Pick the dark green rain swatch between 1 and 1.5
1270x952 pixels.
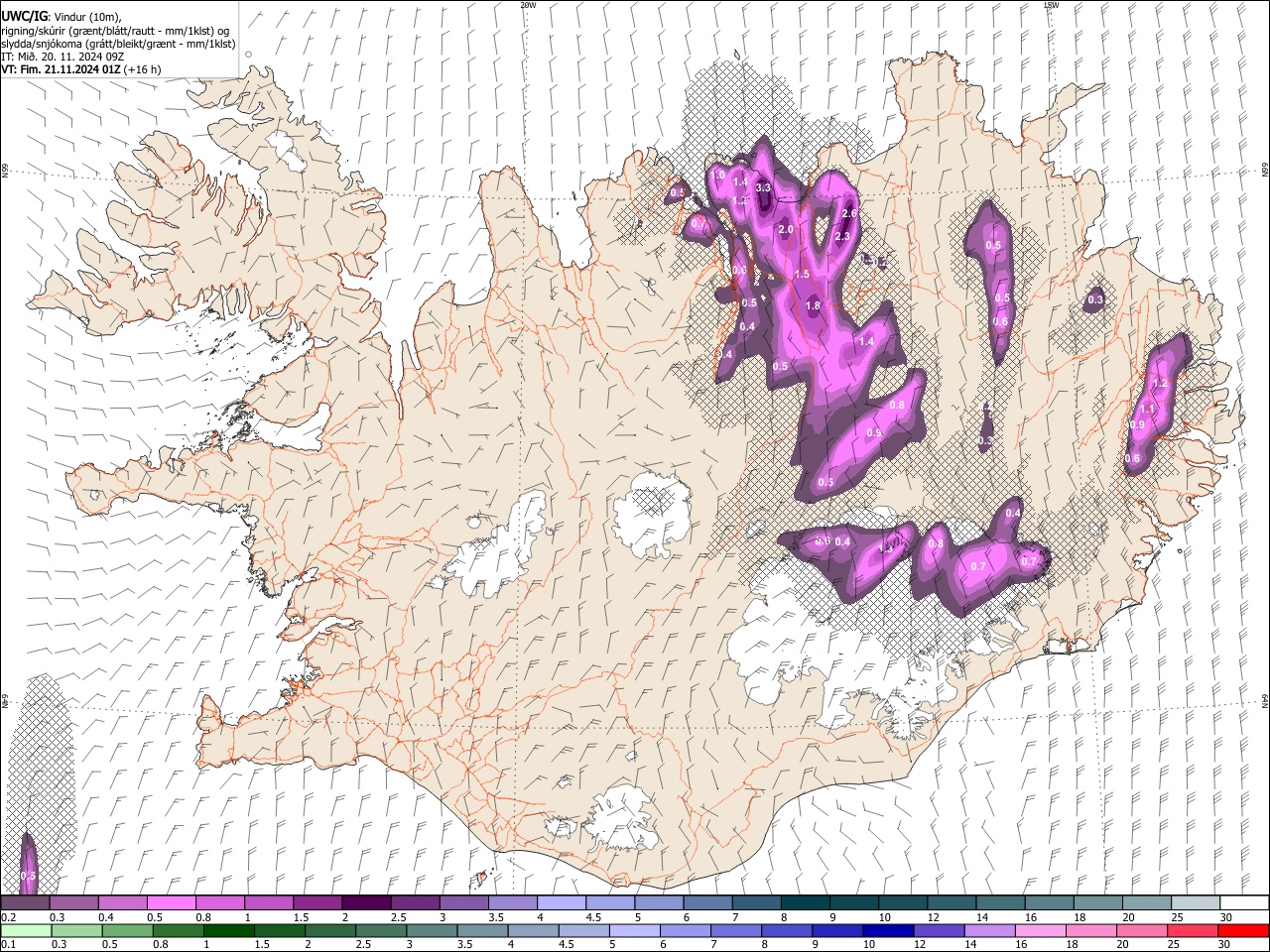(229, 930)
